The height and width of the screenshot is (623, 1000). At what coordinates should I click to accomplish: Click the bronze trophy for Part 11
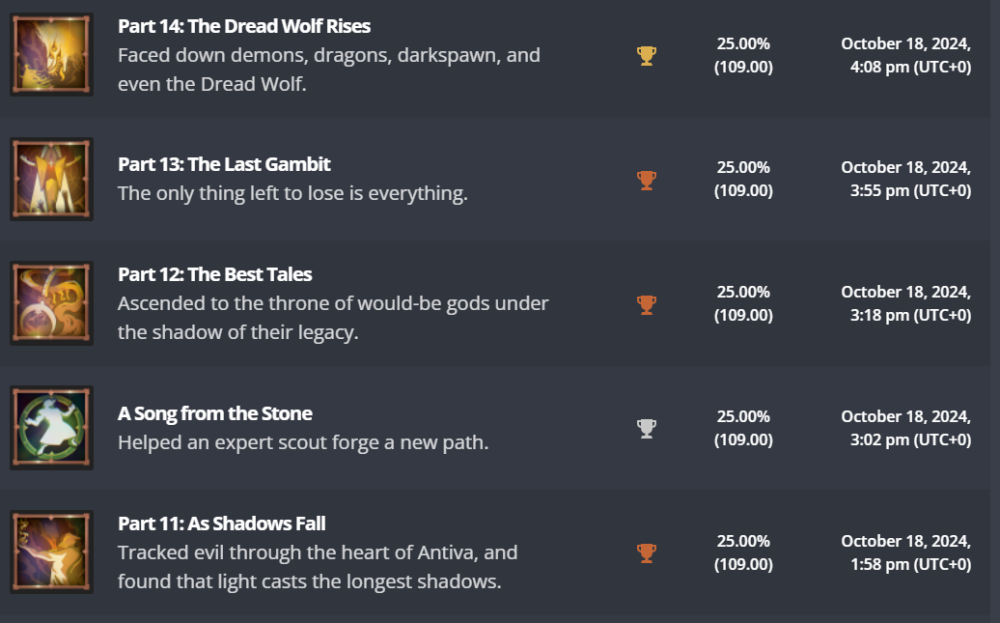(x=647, y=552)
